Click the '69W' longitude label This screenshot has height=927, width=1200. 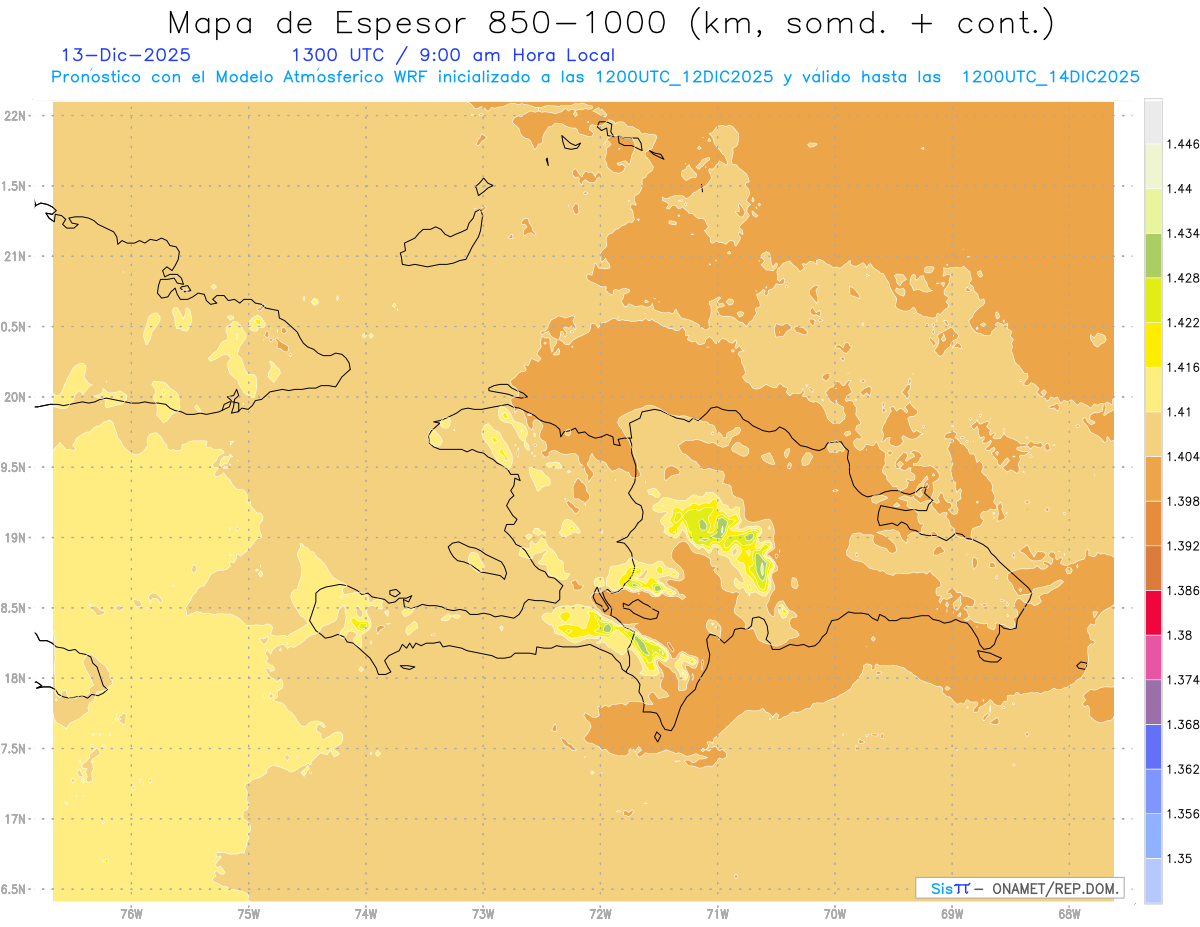point(952,914)
